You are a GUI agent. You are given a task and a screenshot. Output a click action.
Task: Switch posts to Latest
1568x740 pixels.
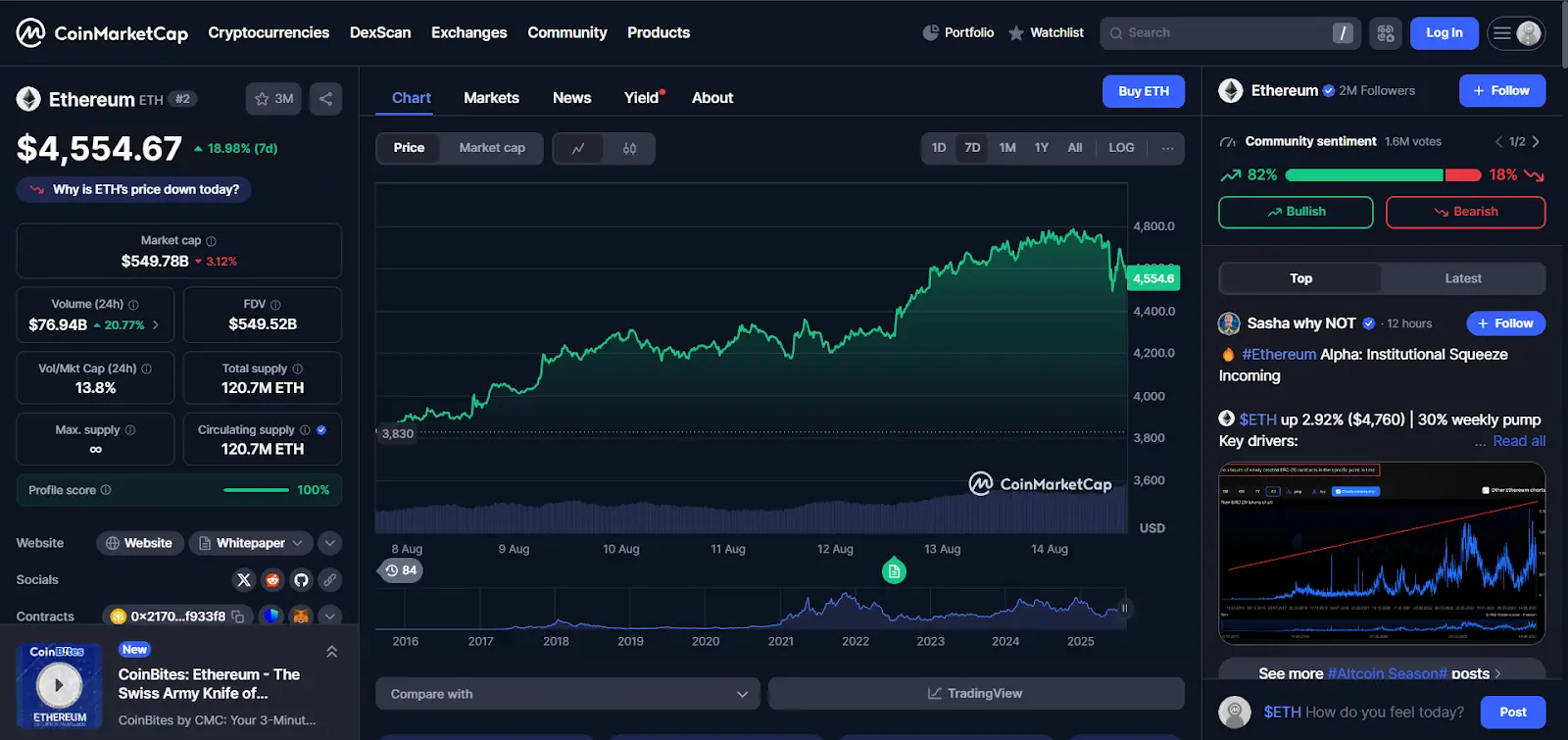tap(1463, 279)
